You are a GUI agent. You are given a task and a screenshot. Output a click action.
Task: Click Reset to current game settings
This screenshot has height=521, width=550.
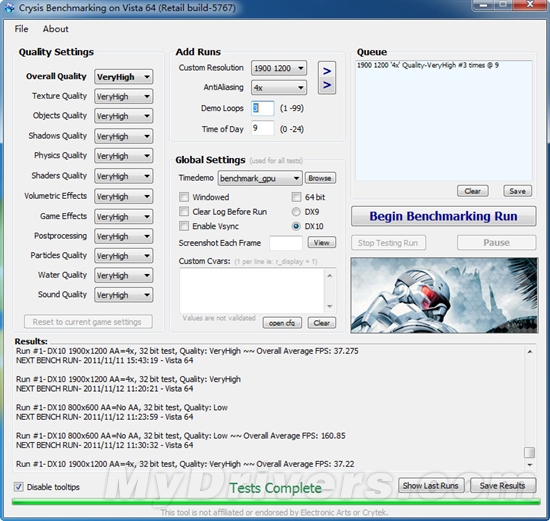click(x=88, y=322)
